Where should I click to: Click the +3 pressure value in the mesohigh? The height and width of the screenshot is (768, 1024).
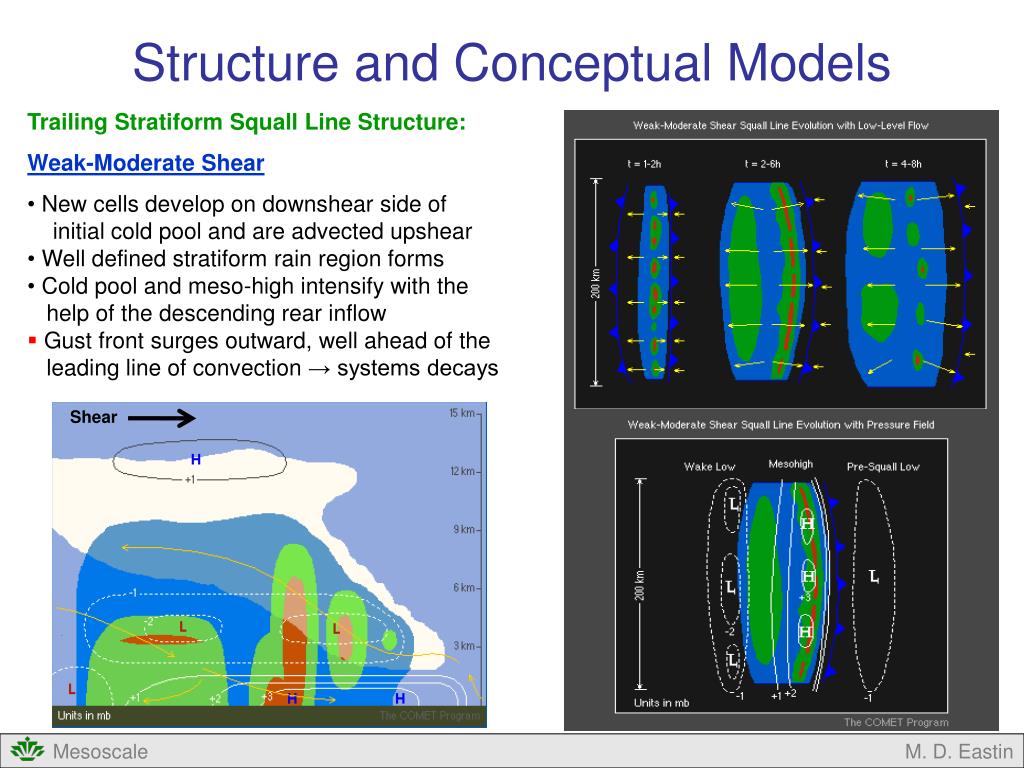pyautogui.click(x=805, y=598)
